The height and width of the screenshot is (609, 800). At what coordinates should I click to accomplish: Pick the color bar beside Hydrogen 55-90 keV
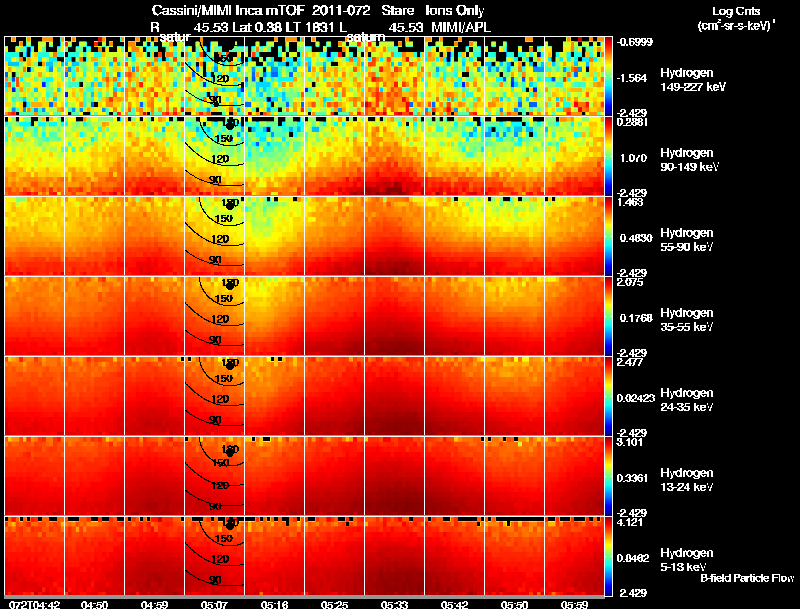coord(608,236)
